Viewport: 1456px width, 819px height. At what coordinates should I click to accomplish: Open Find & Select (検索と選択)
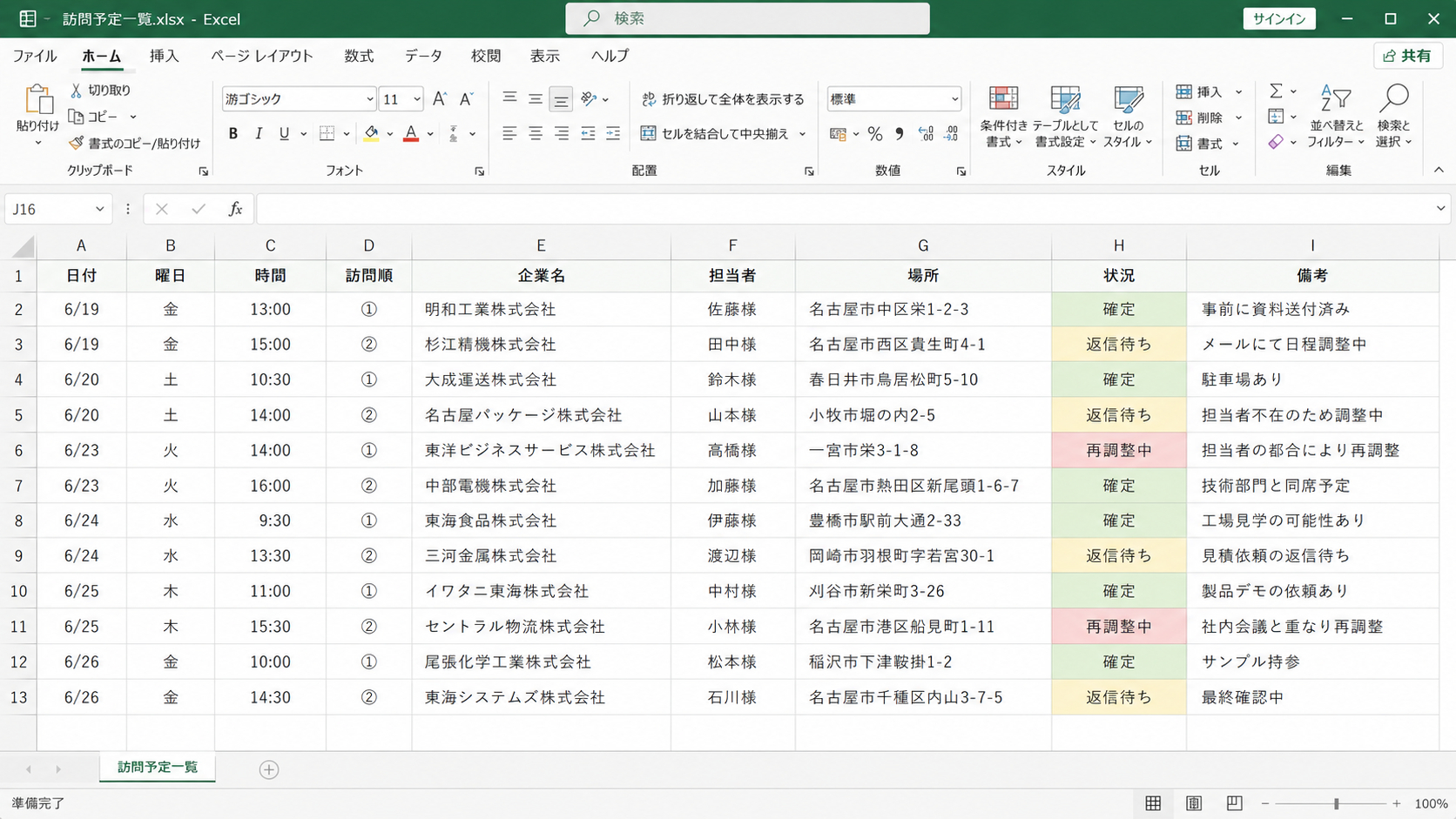[x=1394, y=117]
